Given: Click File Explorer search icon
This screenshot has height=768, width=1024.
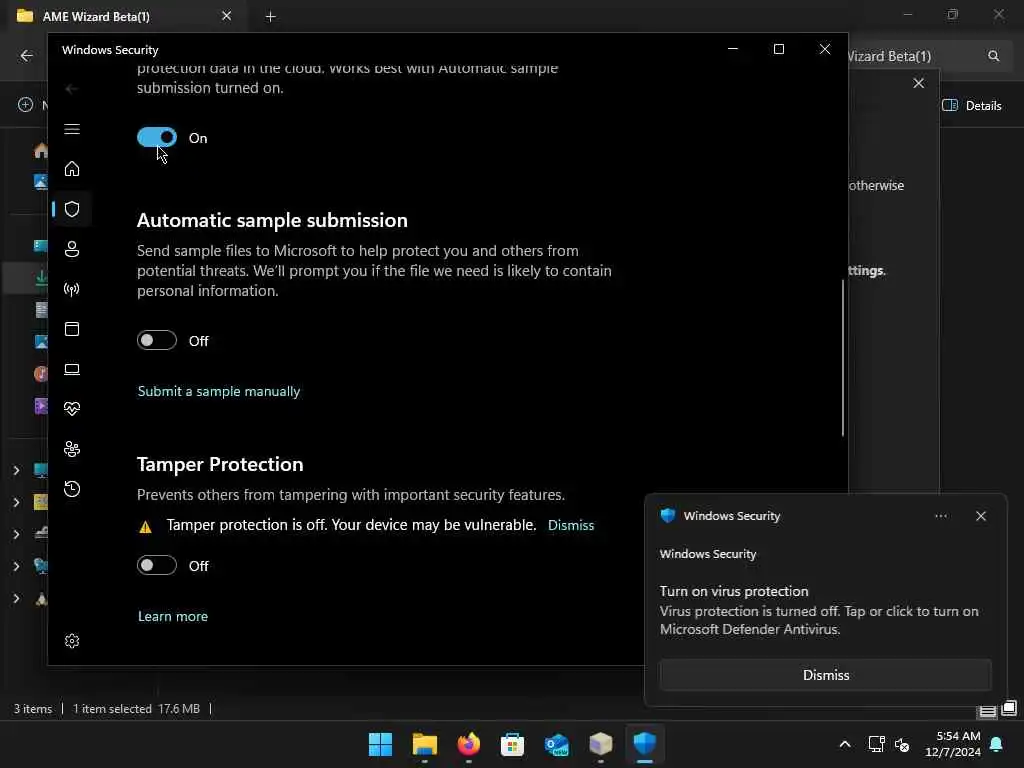Looking at the screenshot, I should (993, 56).
